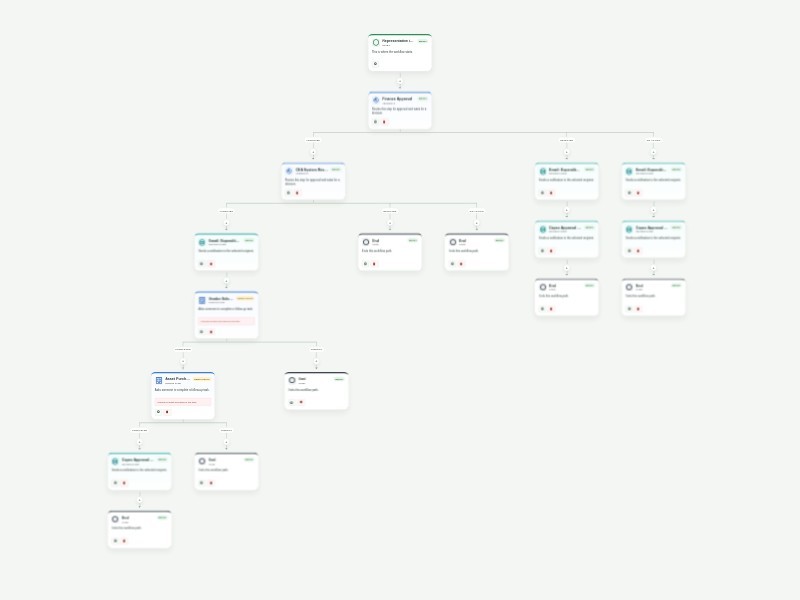Screen dimensions: 800x600
Task: Add step between start node and Finance Approval
Action: 400,81
